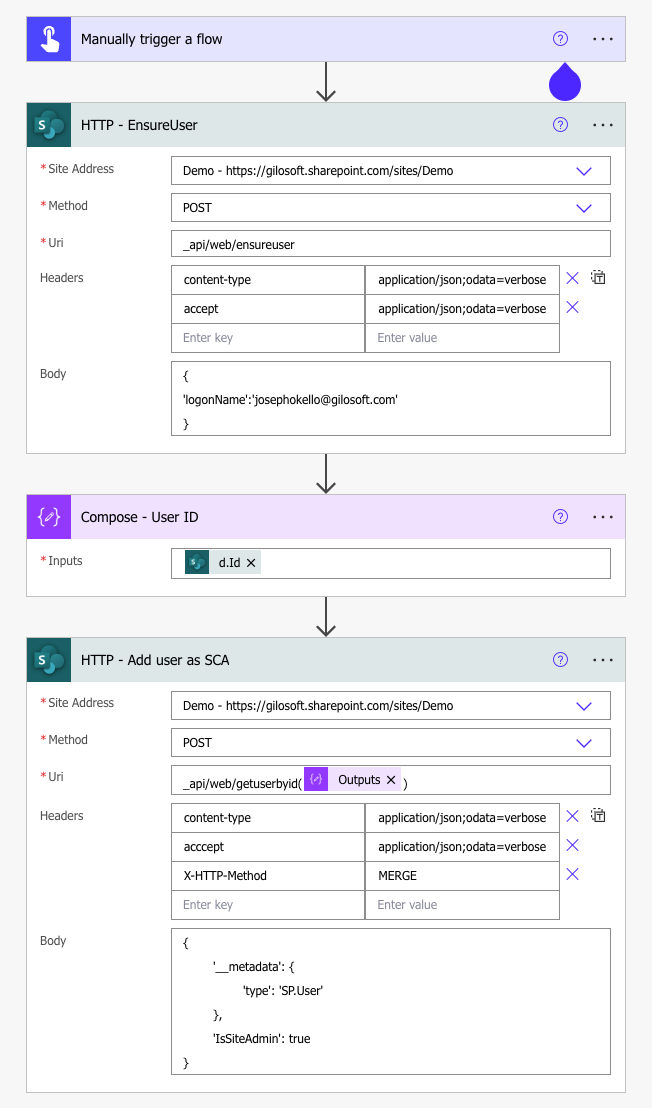The height and width of the screenshot is (1108, 652).
Task: Click the copy icon beside EnsureUser headers
Action: [x=598, y=278]
